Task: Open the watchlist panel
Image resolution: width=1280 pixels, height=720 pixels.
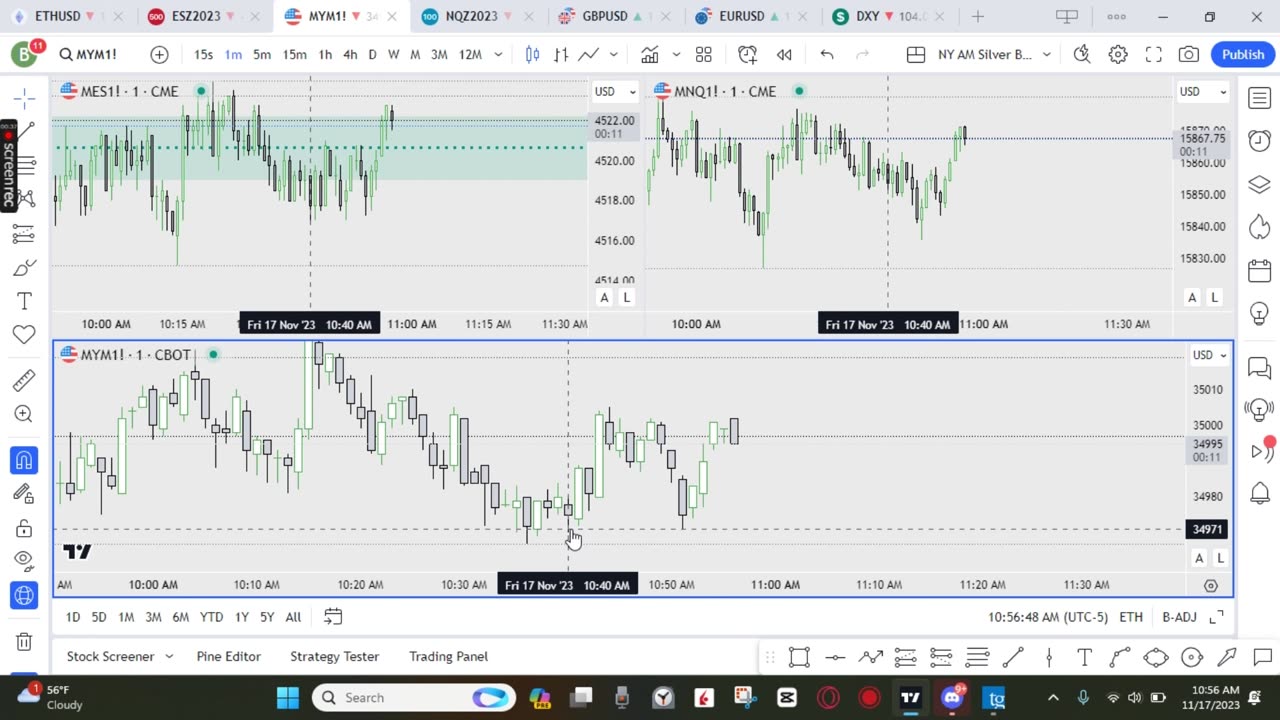Action: pyautogui.click(x=1259, y=97)
